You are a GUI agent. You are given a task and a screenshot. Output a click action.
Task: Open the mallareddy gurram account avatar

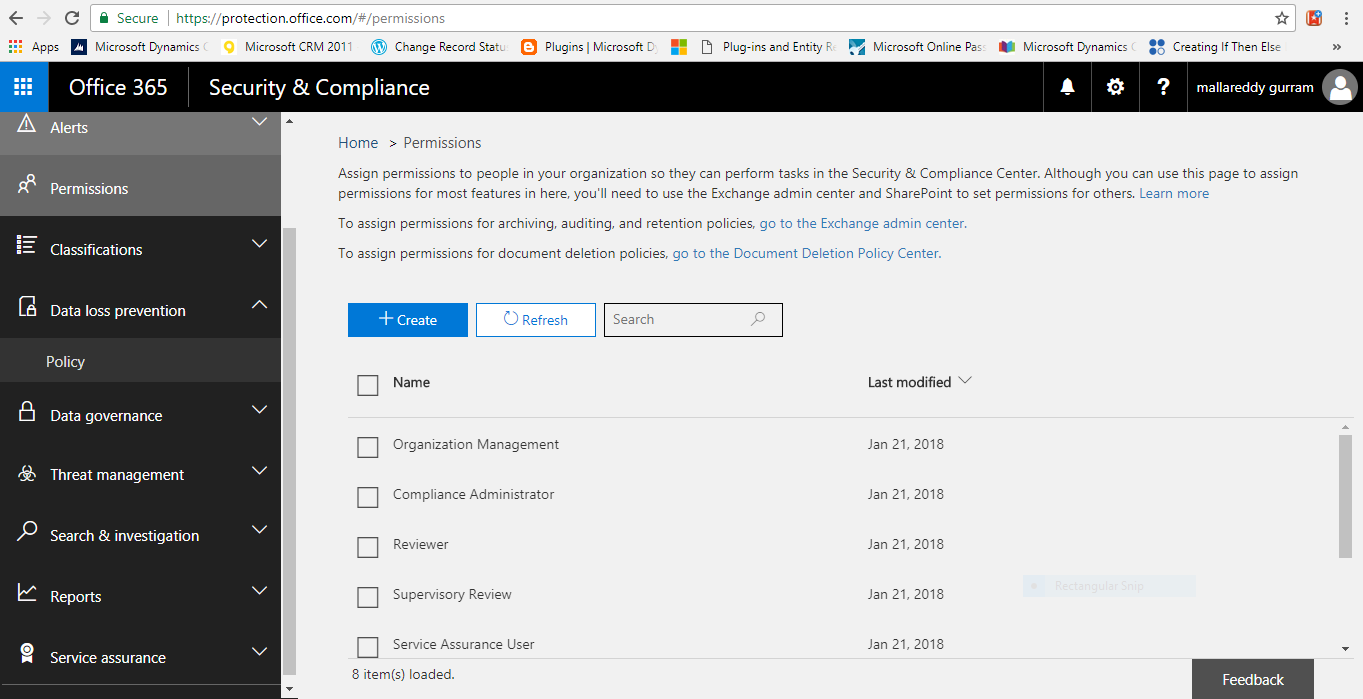tap(1339, 87)
